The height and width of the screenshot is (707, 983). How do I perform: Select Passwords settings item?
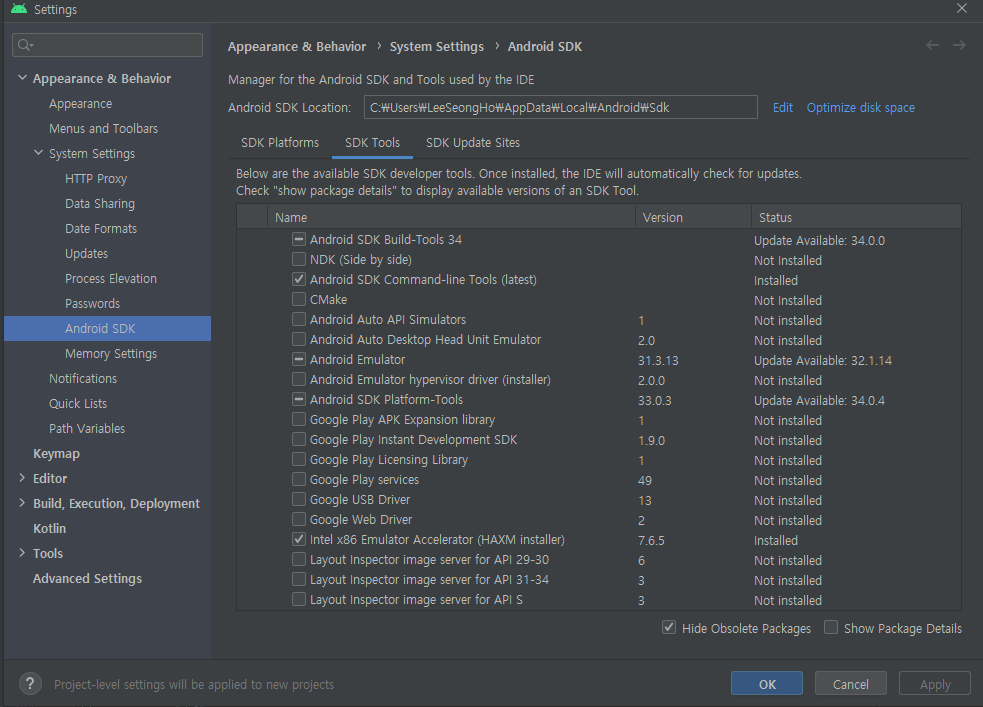pos(92,304)
